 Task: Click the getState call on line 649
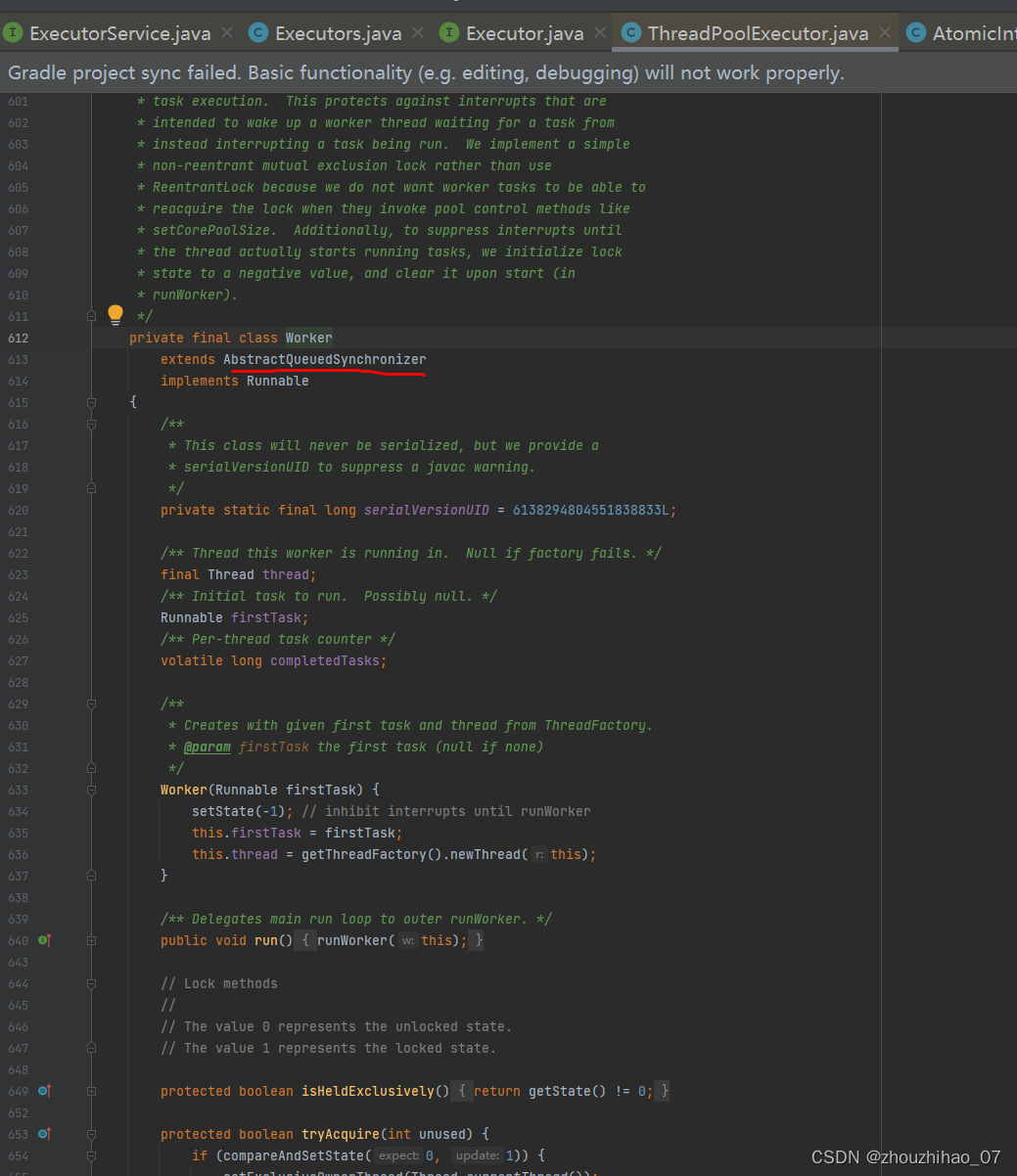click(x=560, y=1091)
